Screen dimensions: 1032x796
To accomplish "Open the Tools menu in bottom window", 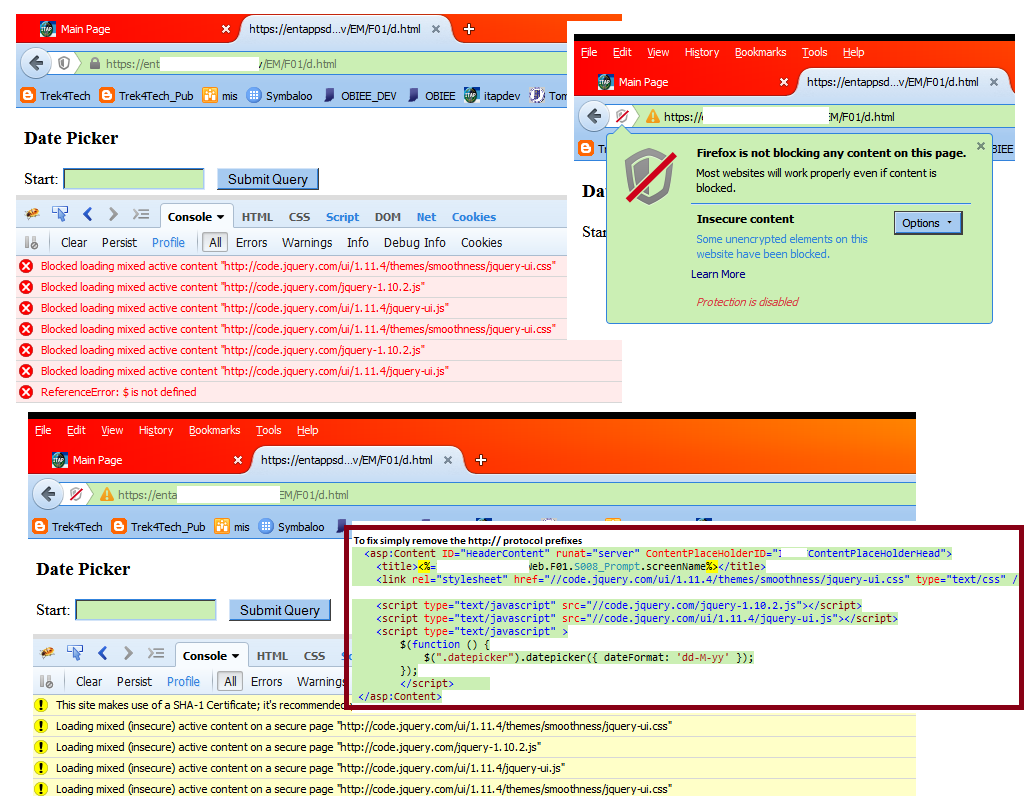I will pos(269,430).
